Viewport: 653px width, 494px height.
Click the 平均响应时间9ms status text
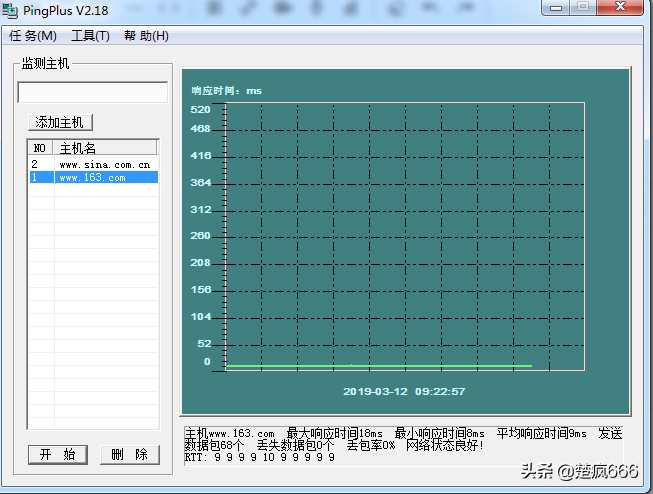(542, 434)
